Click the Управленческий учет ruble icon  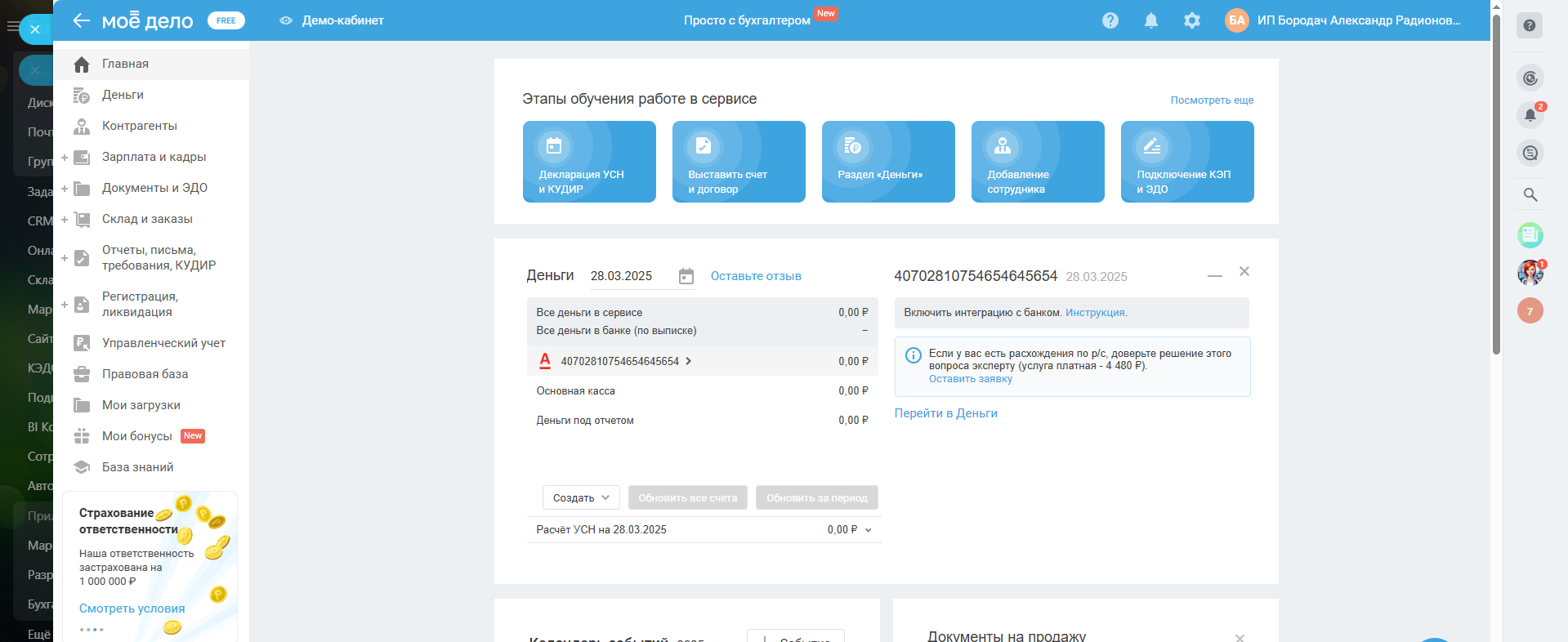pyautogui.click(x=82, y=343)
